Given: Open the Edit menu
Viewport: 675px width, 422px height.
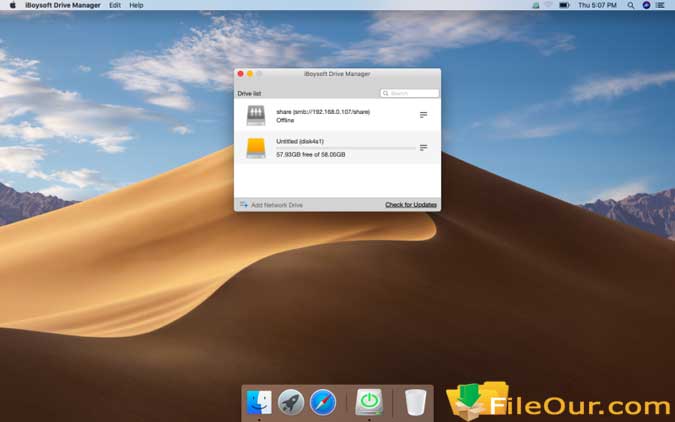Looking at the screenshot, I should [x=115, y=5].
